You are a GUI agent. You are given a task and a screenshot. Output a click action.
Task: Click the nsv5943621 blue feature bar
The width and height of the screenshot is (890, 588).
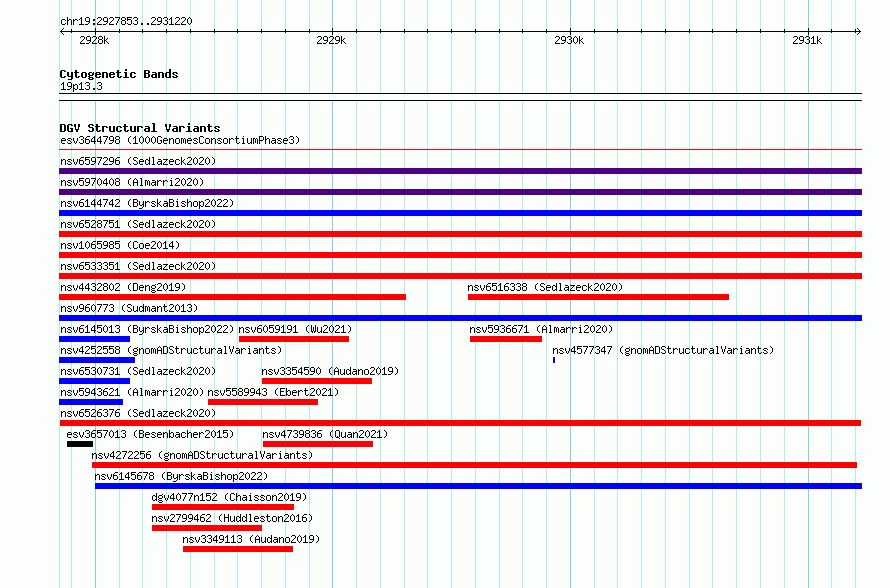pos(91,402)
